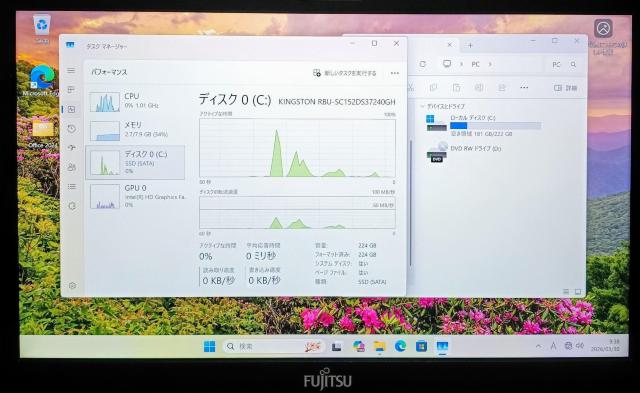The image size is (640, 393).
Task: Click Explorer search box labeled PC
Action: pos(564,64)
